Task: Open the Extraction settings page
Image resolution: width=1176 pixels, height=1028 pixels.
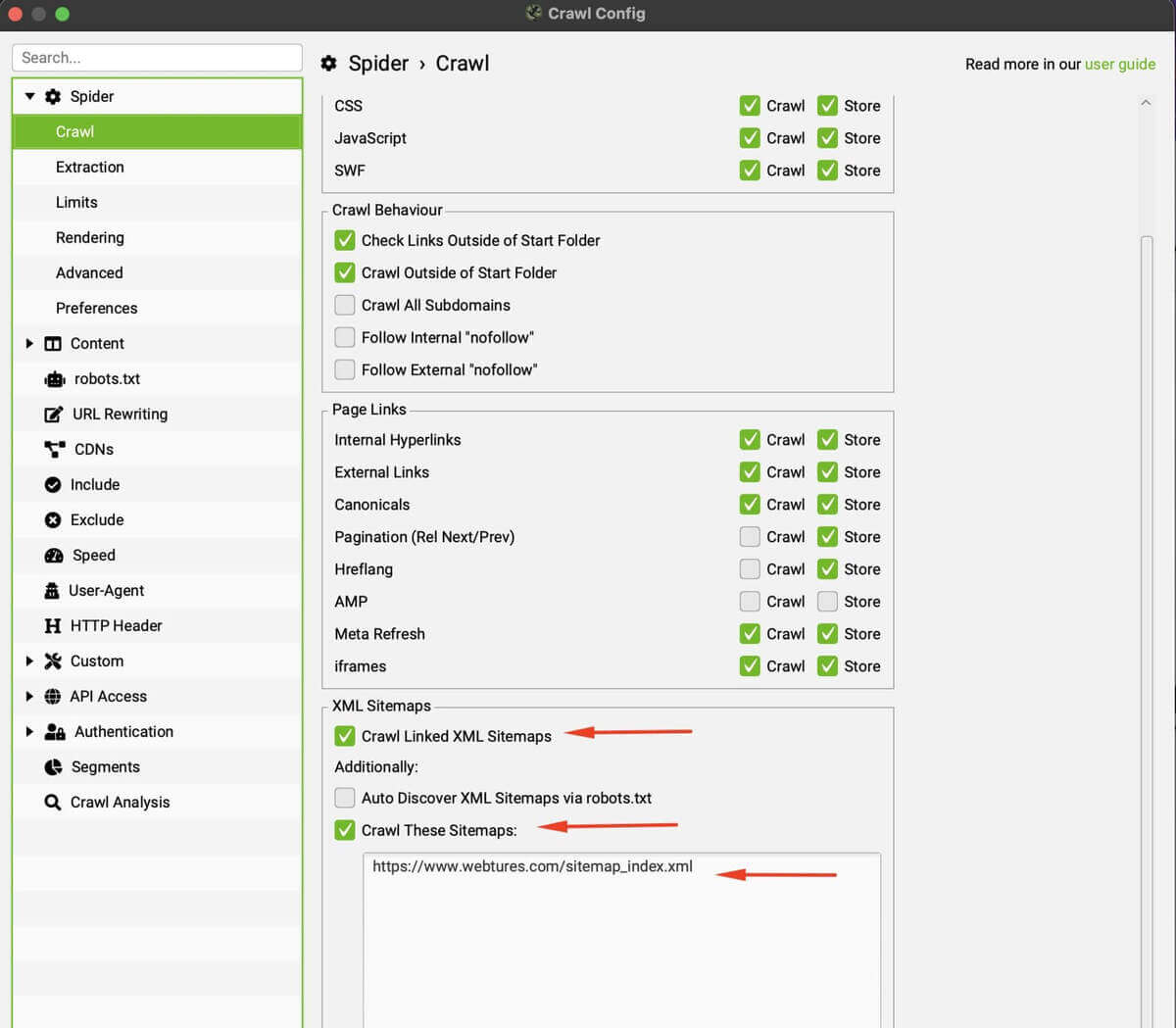Action: (x=90, y=168)
